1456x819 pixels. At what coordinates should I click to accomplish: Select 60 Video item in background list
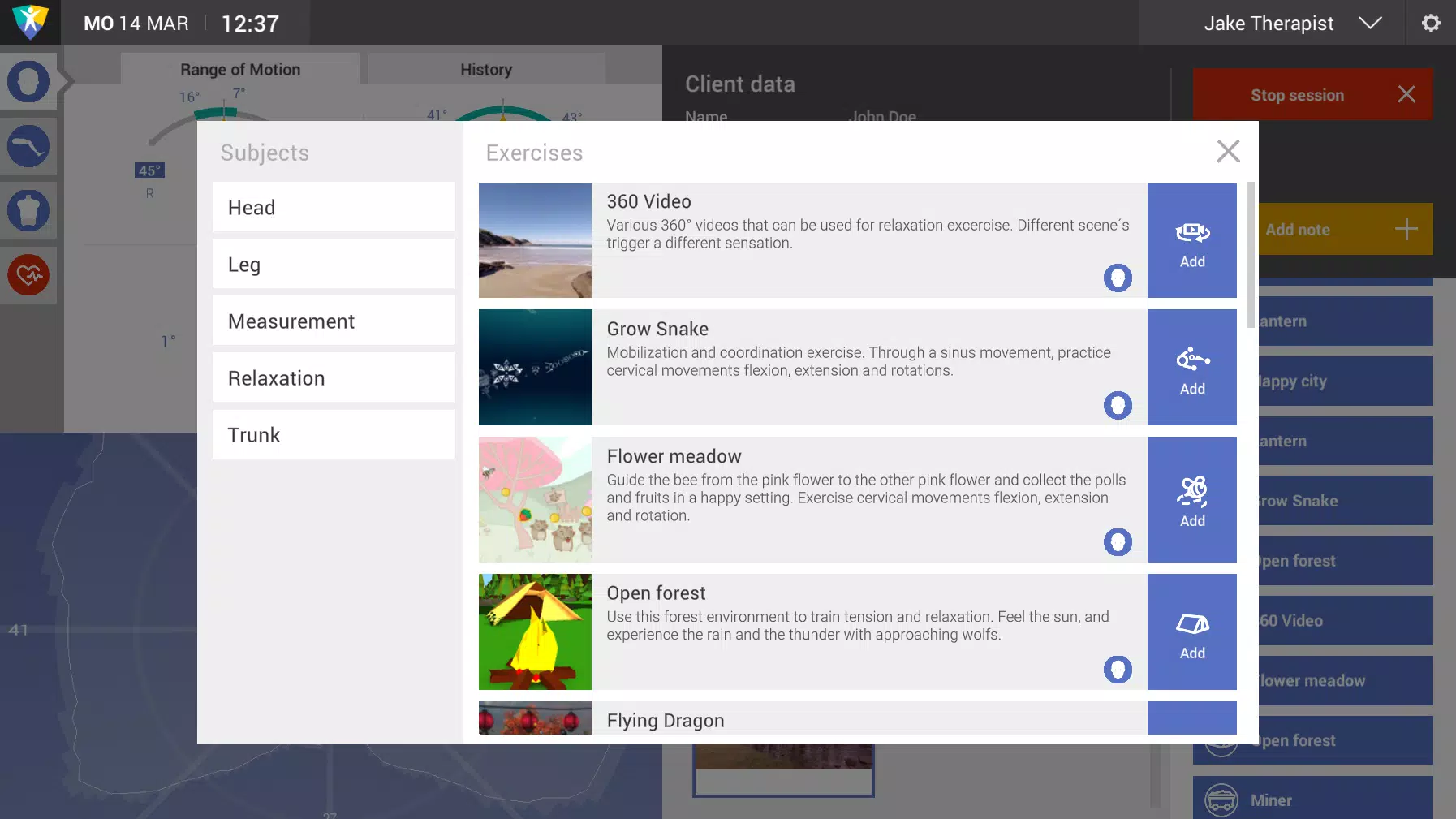tap(1345, 621)
